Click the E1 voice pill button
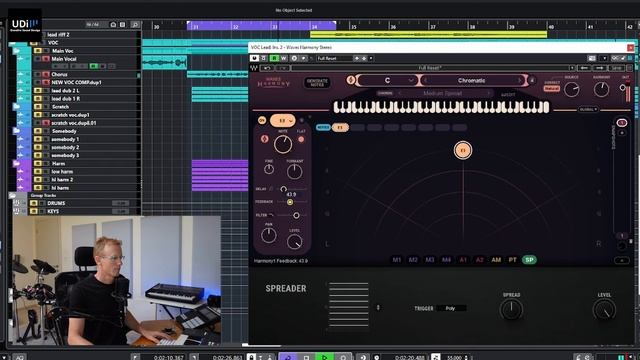The height and width of the screenshot is (360, 640). tap(340, 127)
